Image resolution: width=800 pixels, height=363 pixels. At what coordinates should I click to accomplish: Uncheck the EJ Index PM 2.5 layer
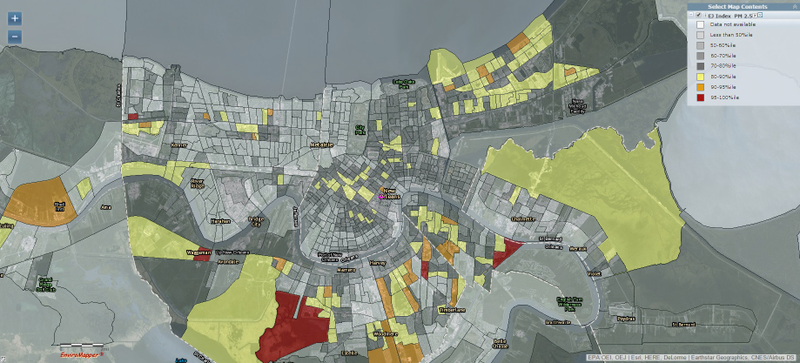click(698, 15)
